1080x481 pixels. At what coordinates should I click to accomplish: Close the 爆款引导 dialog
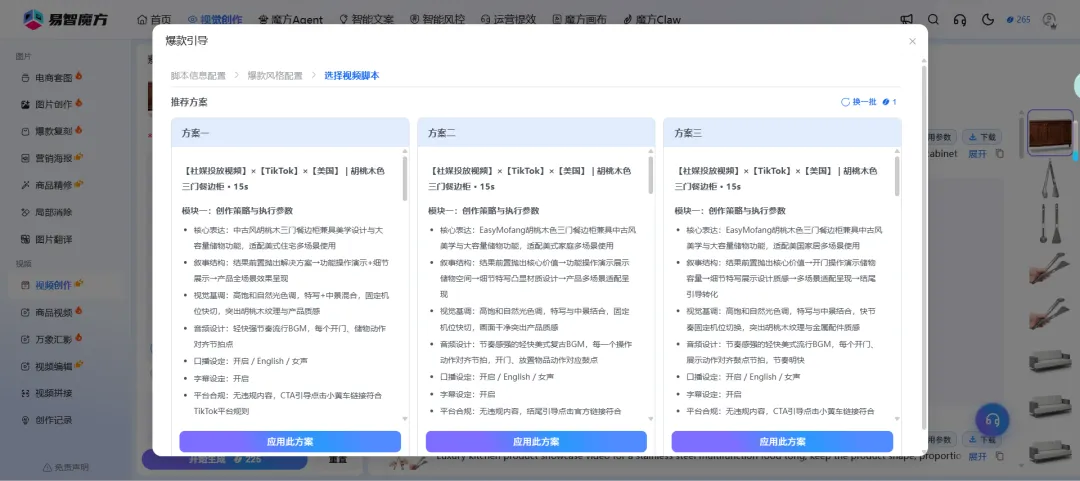pyautogui.click(x=912, y=41)
